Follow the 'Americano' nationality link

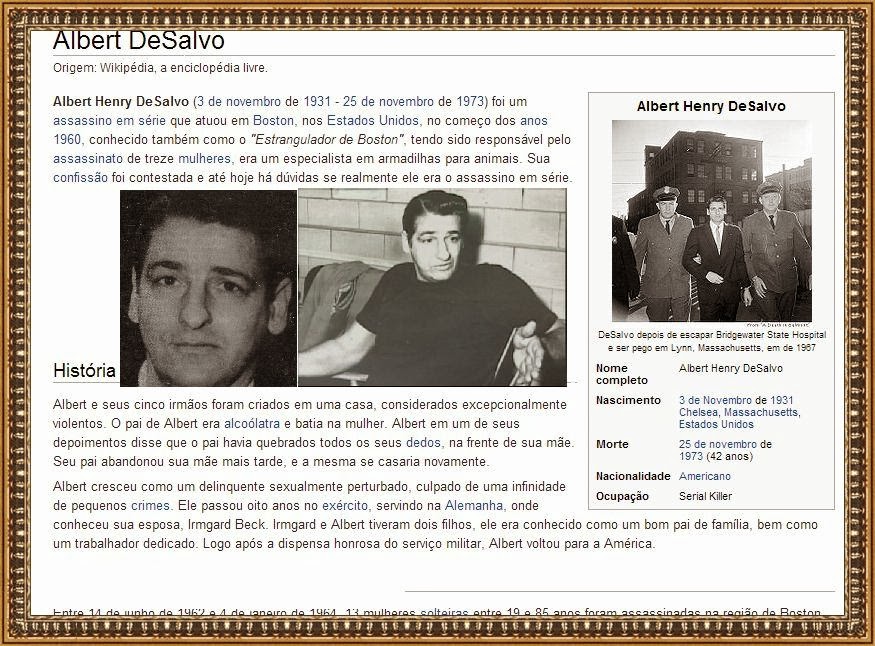[x=705, y=476]
